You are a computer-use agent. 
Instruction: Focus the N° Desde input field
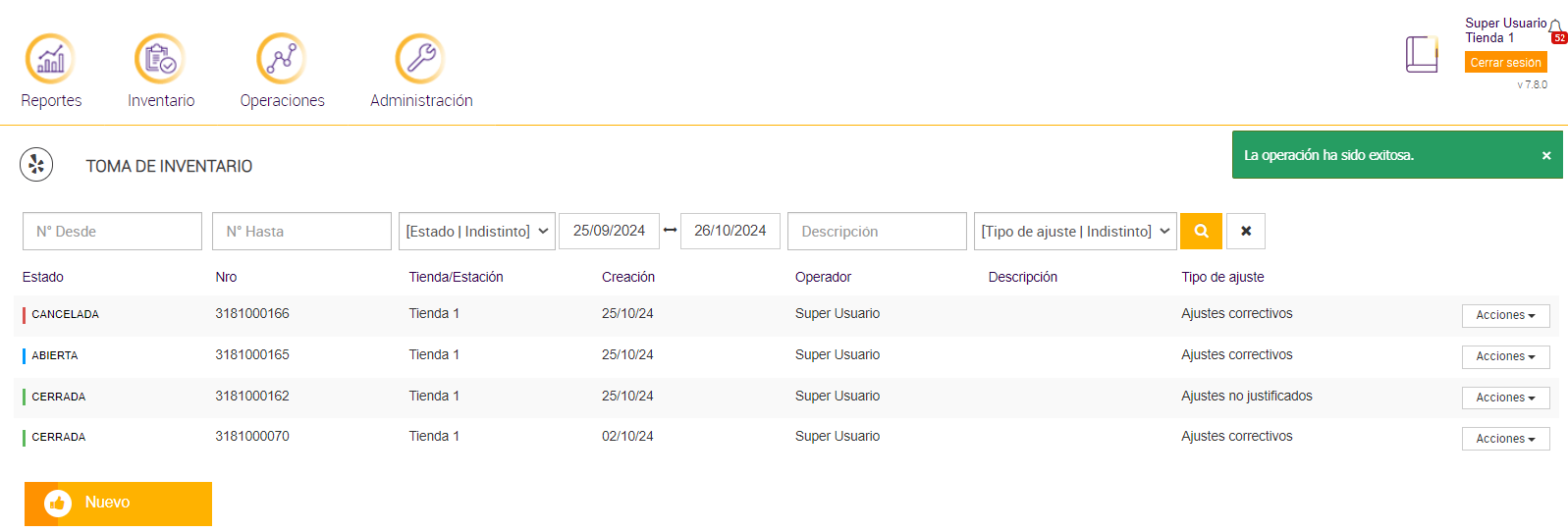click(x=112, y=232)
